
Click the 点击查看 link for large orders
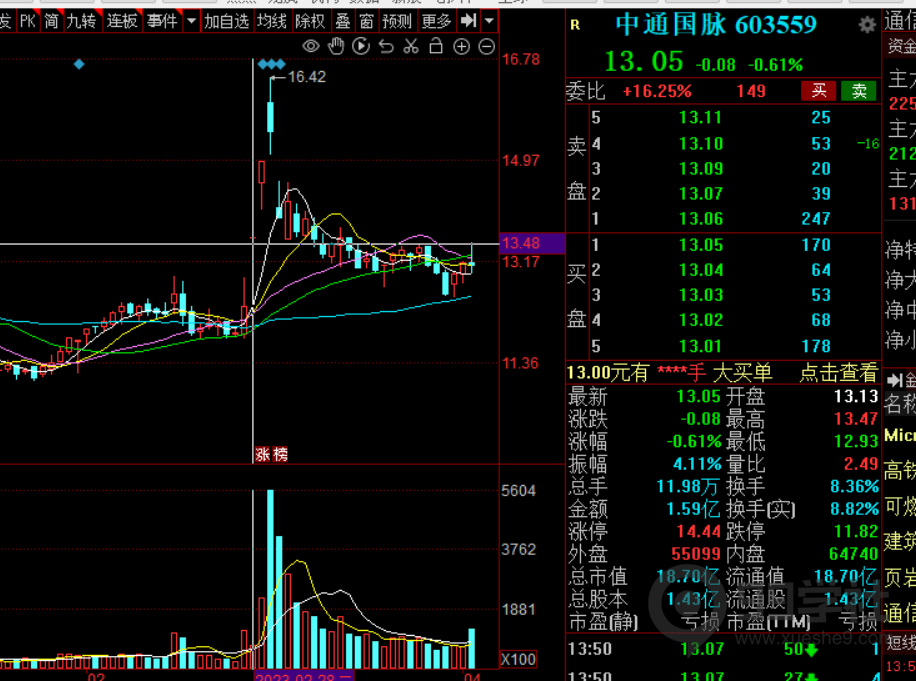click(838, 373)
